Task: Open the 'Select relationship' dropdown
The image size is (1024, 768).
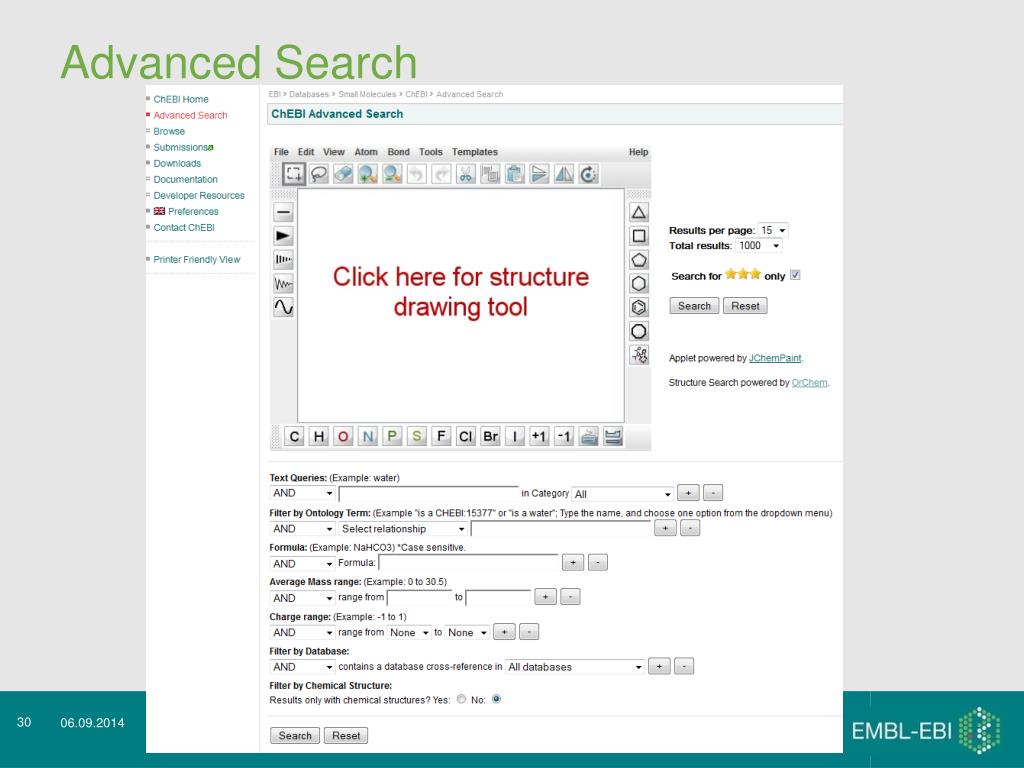Action: [x=403, y=529]
